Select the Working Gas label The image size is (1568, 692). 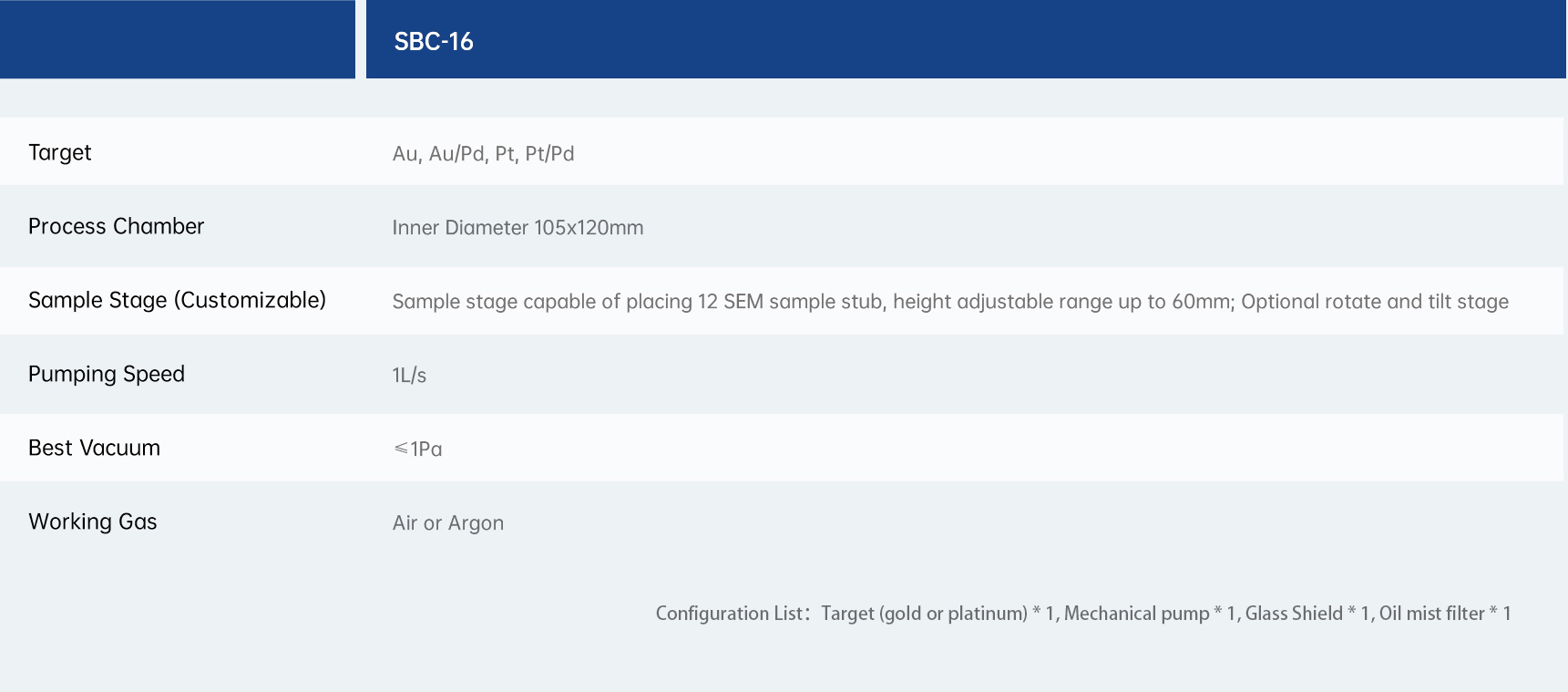pos(93,522)
